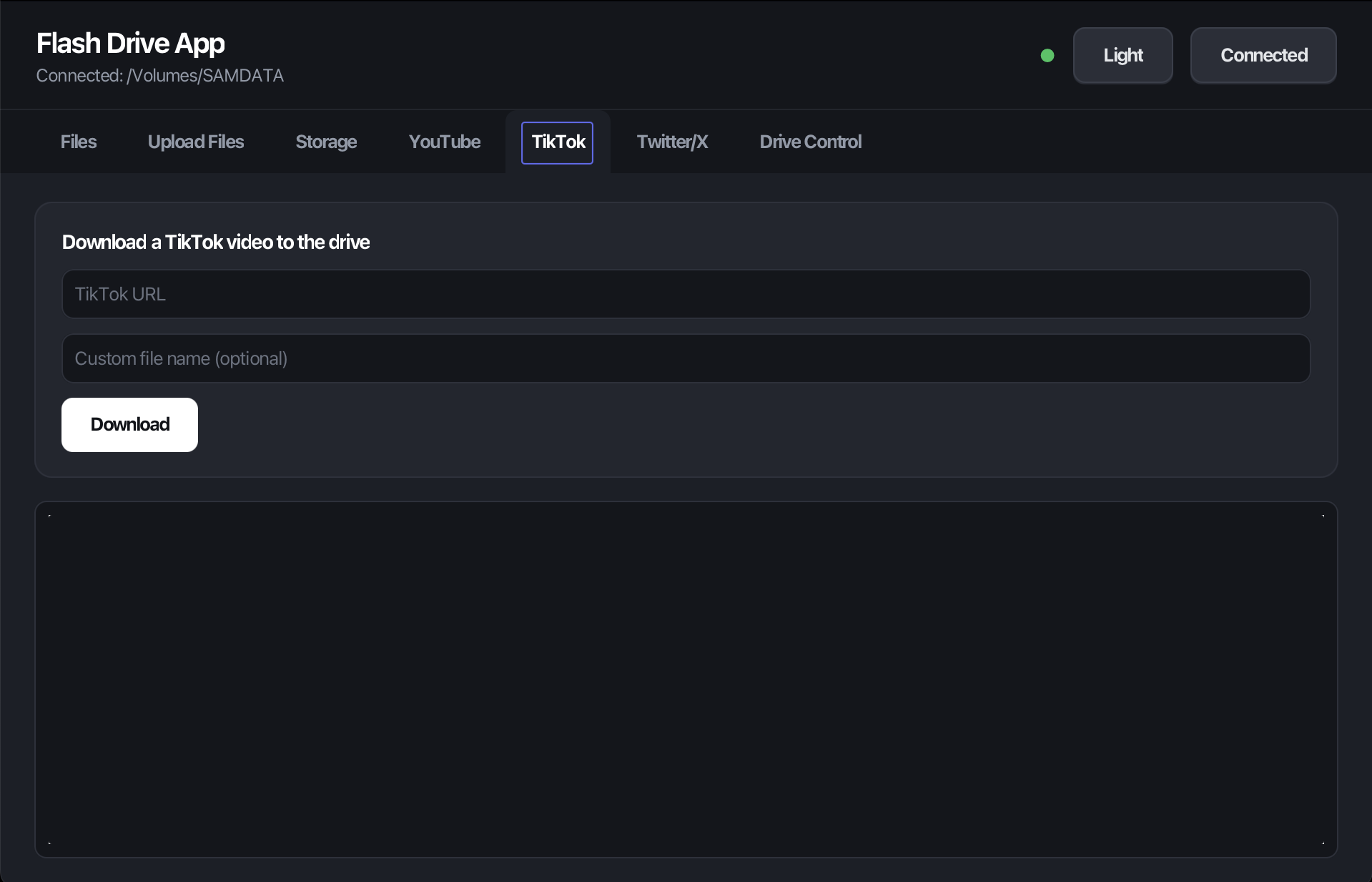Screen dimensions: 1372x882
Task: Click the green connection status dot
Action: coord(1047,56)
